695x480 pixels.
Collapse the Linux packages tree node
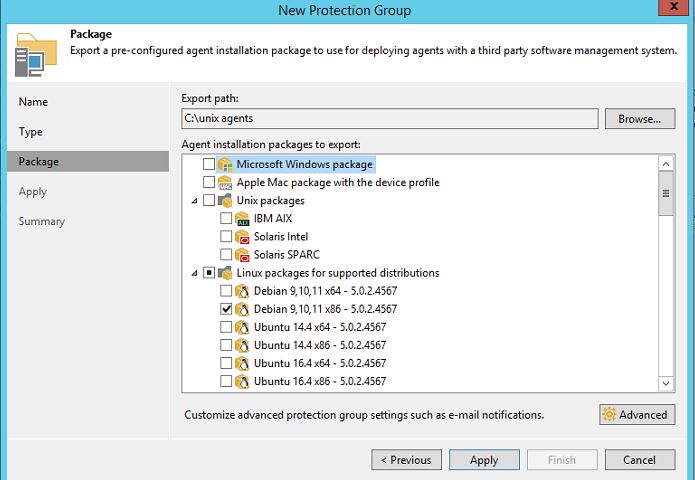click(x=193, y=273)
